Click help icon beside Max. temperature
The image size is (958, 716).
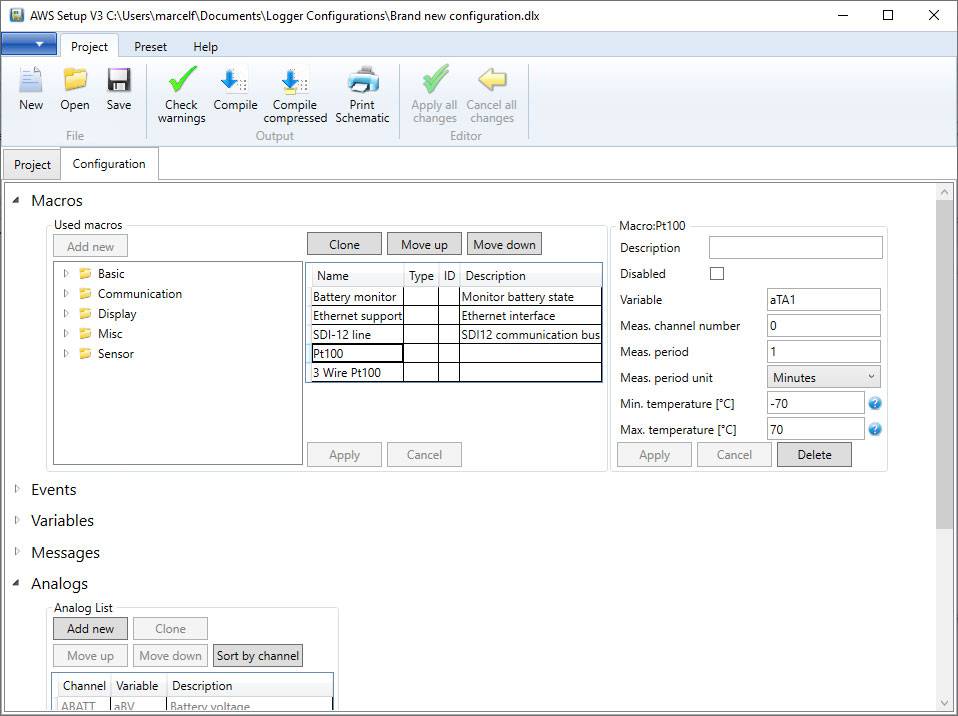pos(875,429)
